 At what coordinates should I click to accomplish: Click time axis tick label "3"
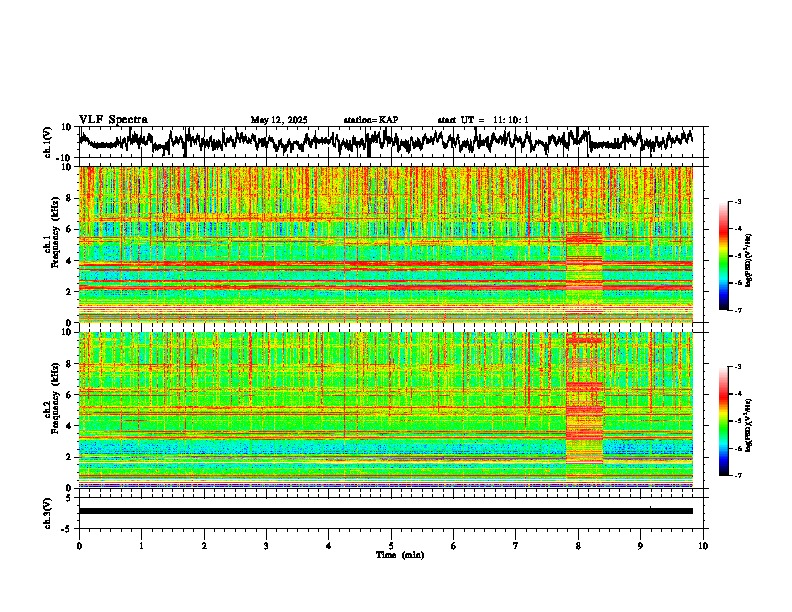pos(266,546)
